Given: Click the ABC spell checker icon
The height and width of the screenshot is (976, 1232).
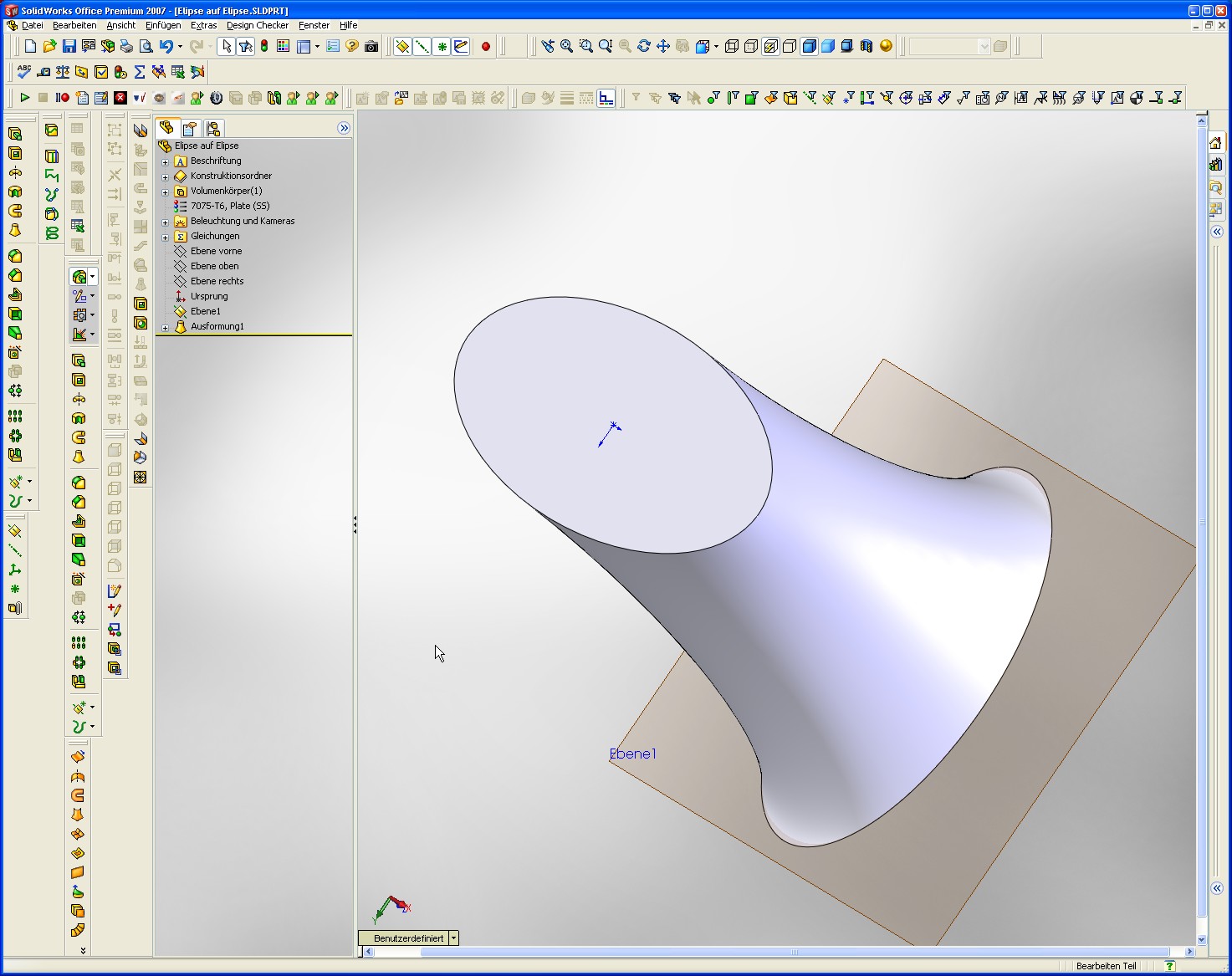Looking at the screenshot, I should [24, 72].
